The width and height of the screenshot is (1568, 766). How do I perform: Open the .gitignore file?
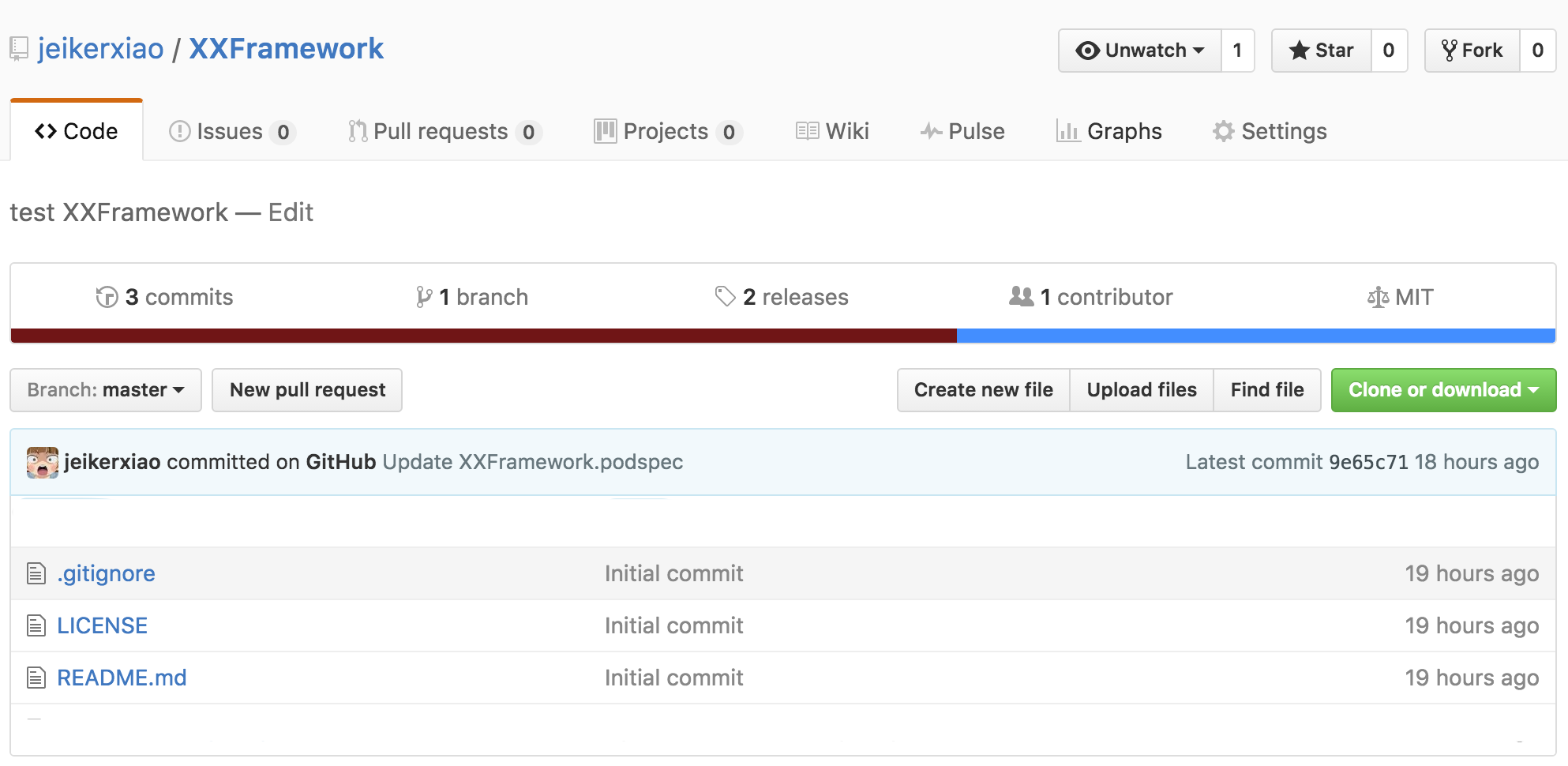pos(106,573)
